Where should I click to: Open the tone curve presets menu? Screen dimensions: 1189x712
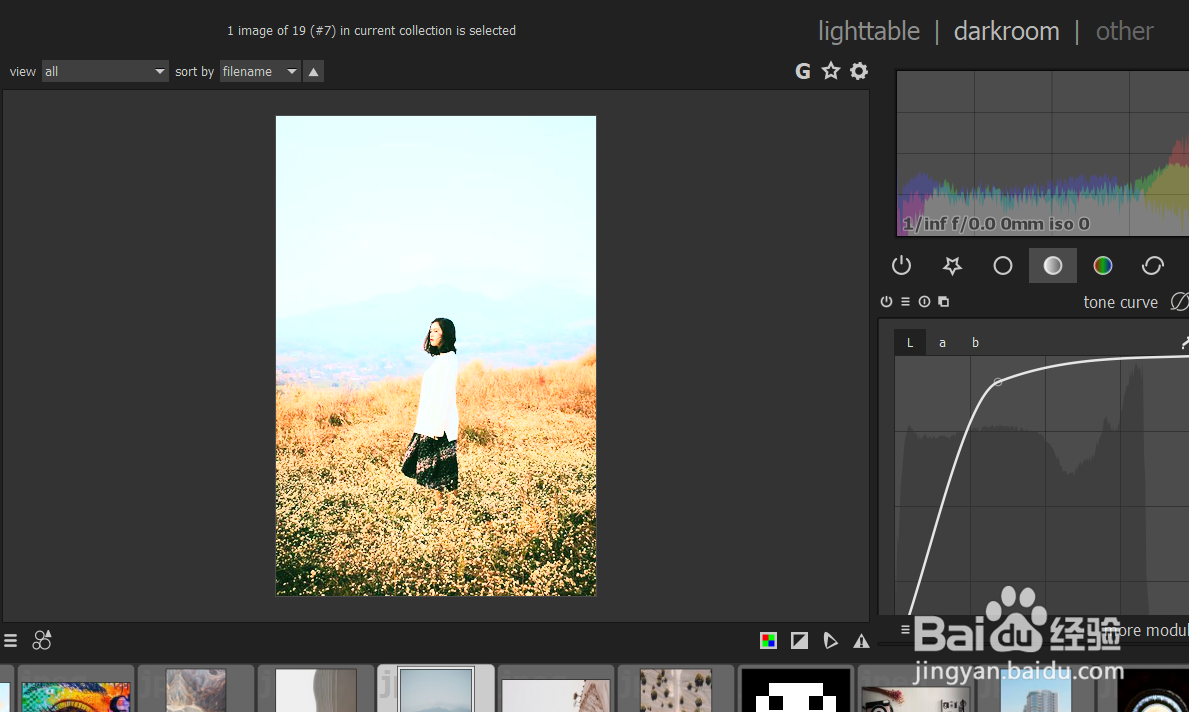[905, 302]
